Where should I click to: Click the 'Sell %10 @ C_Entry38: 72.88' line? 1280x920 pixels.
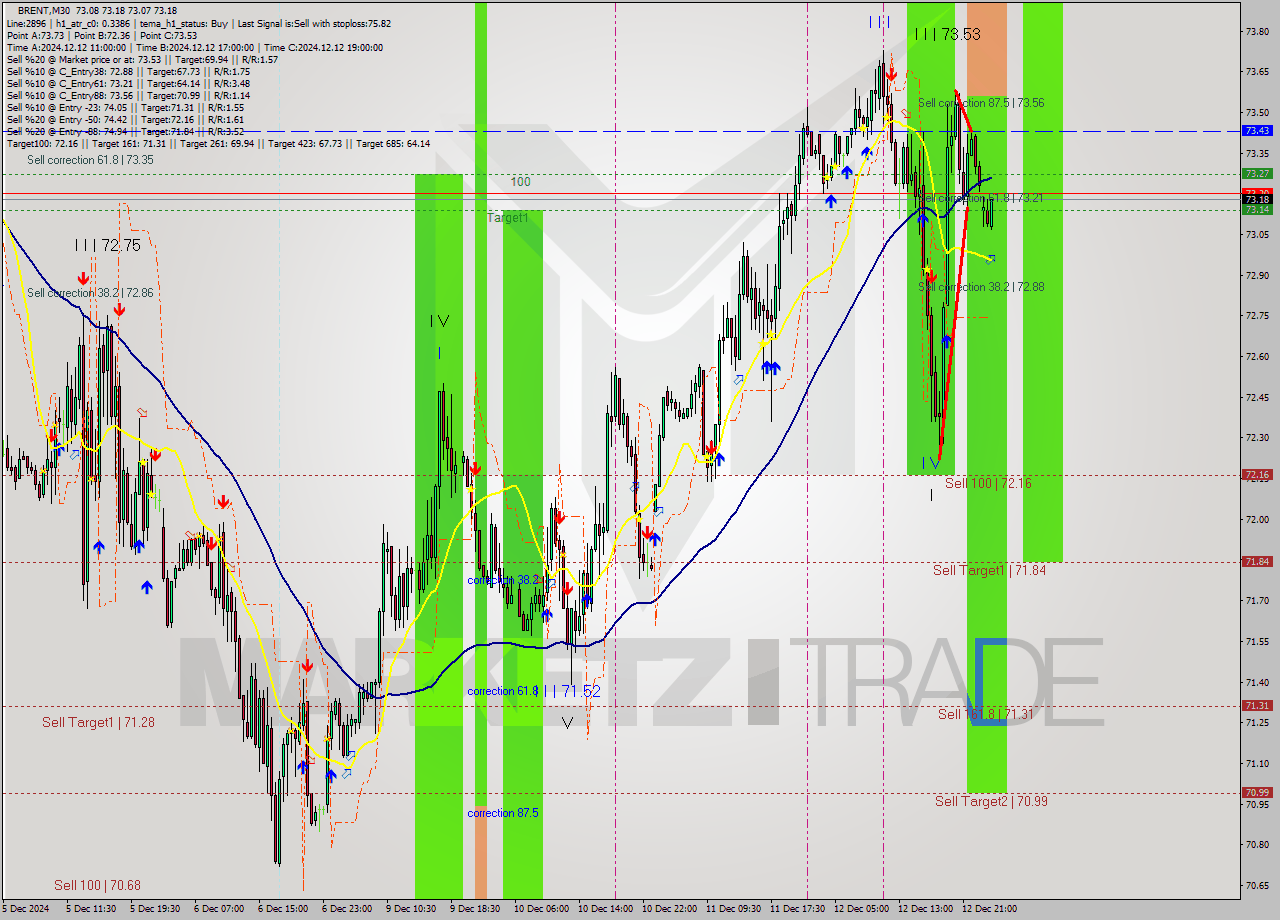coord(128,71)
